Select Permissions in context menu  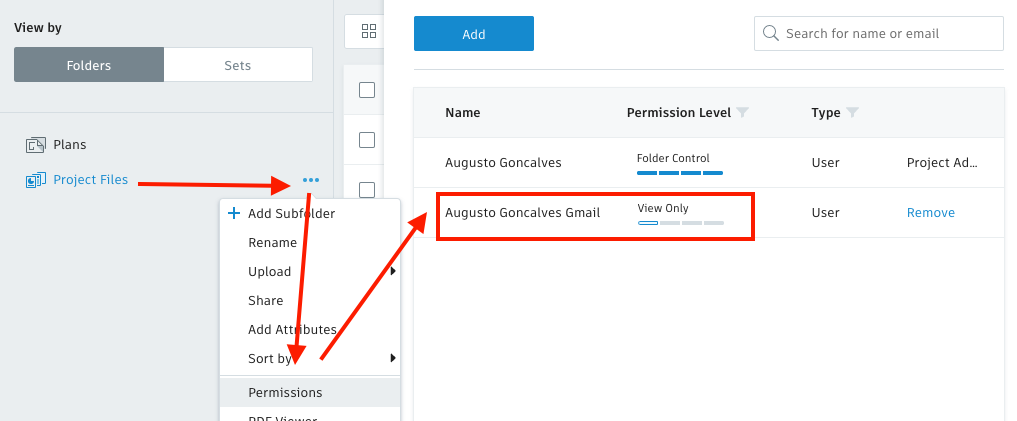[x=285, y=393]
